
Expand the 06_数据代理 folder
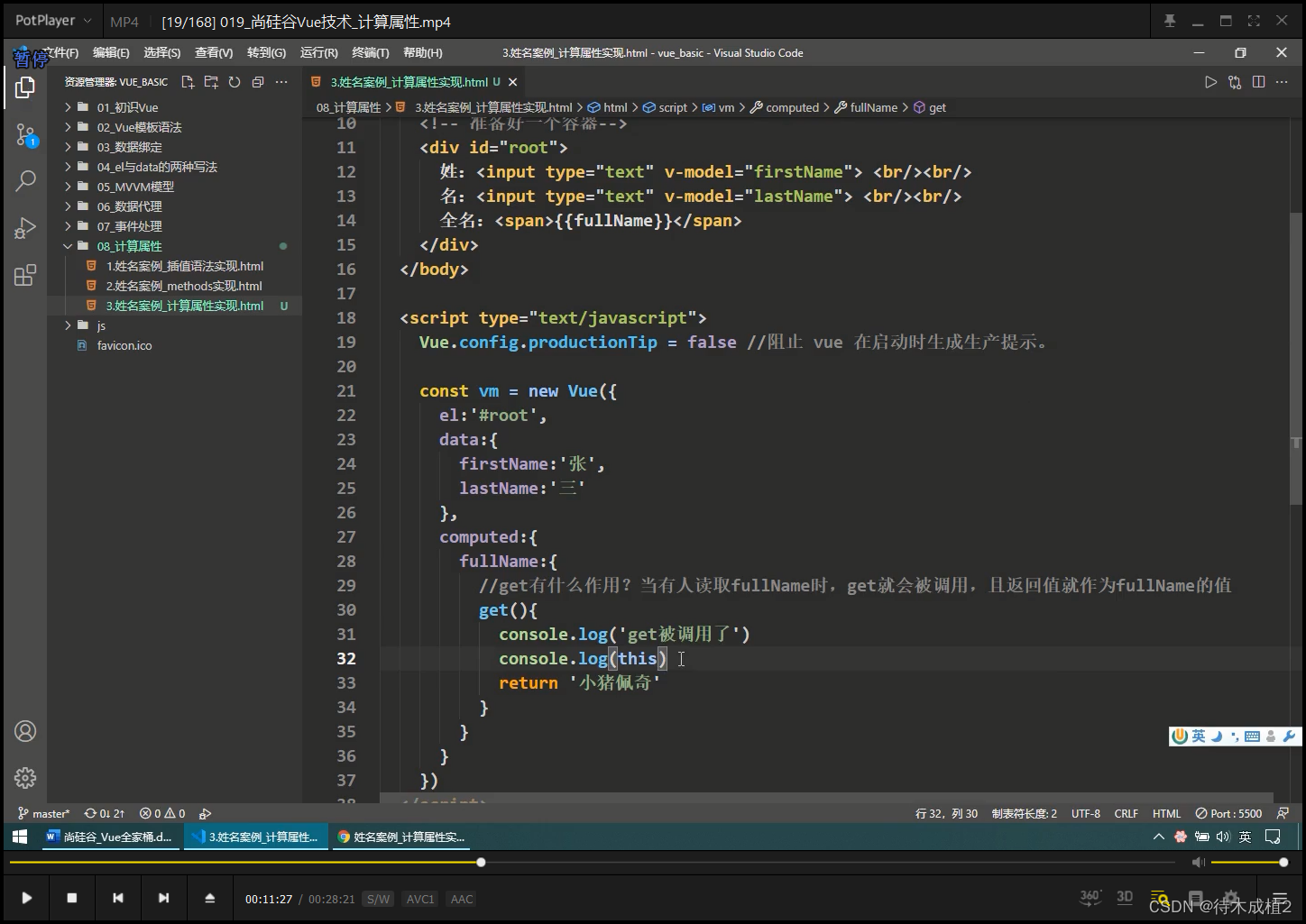click(x=173, y=206)
